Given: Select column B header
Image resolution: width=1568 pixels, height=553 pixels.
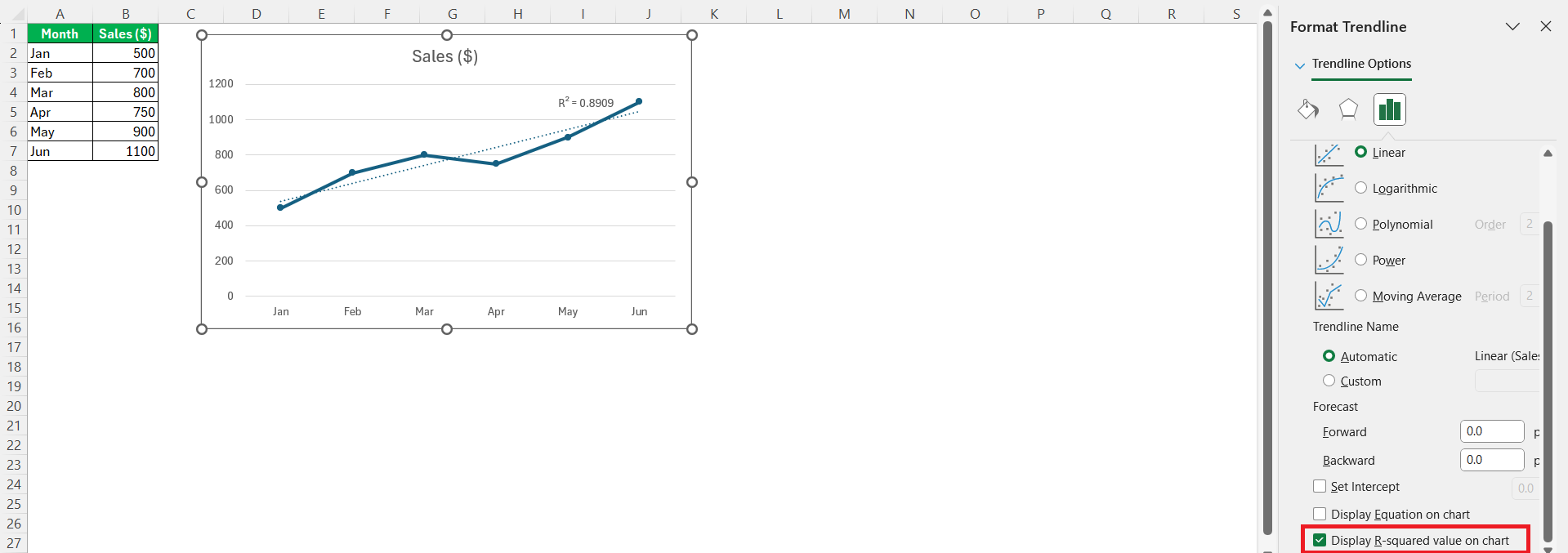Looking at the screenshot, I should click(125, 14).
